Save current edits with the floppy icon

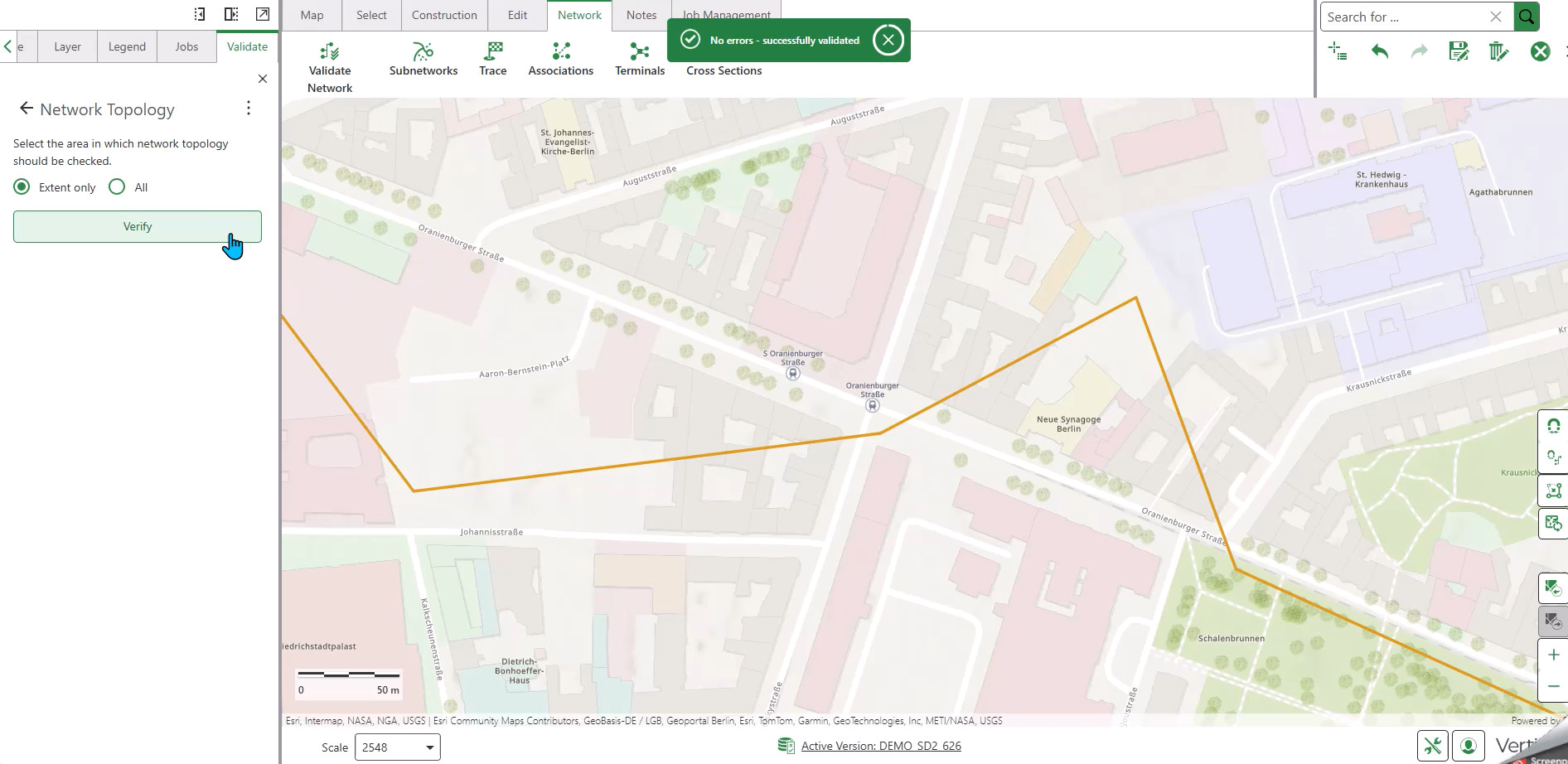(1459, 51)
